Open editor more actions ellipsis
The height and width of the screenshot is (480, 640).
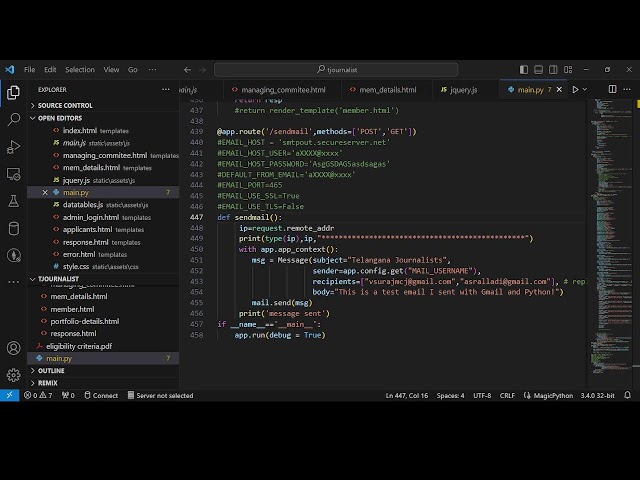pos(627,89)
